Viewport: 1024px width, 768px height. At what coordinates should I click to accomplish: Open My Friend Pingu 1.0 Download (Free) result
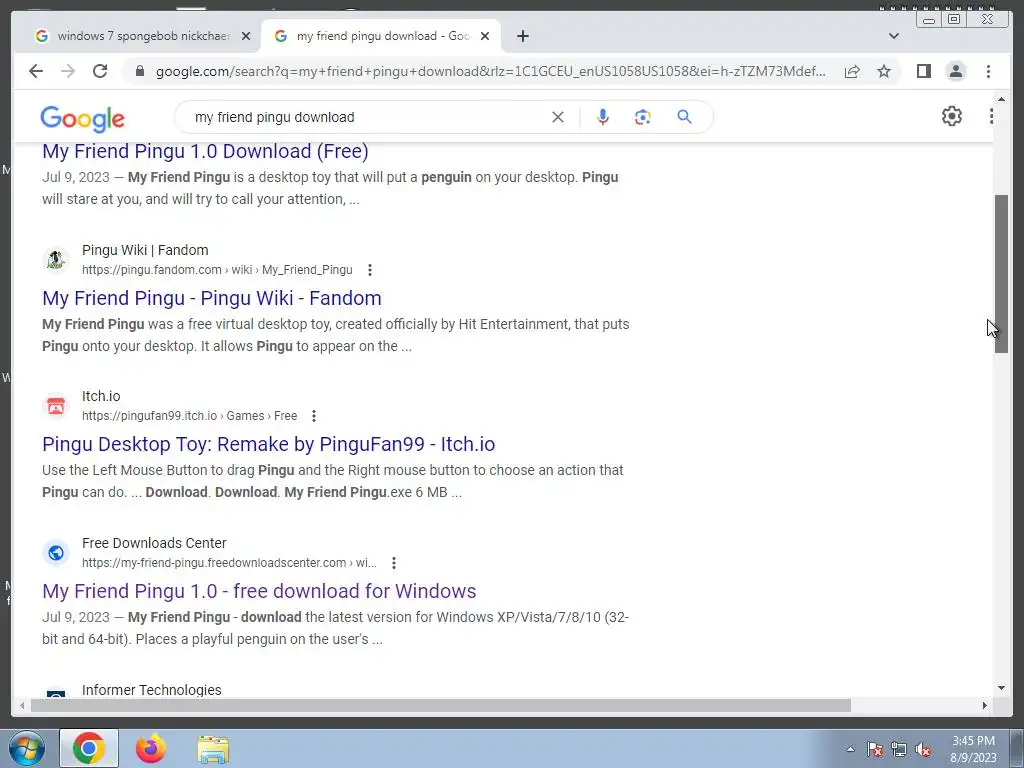[205, 152]
